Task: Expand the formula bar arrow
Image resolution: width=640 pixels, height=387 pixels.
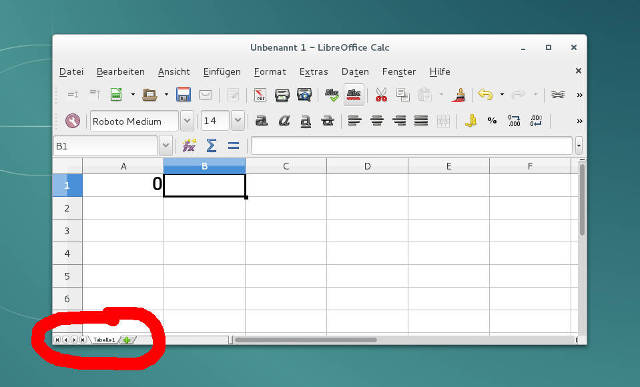Action: point(579,146)
